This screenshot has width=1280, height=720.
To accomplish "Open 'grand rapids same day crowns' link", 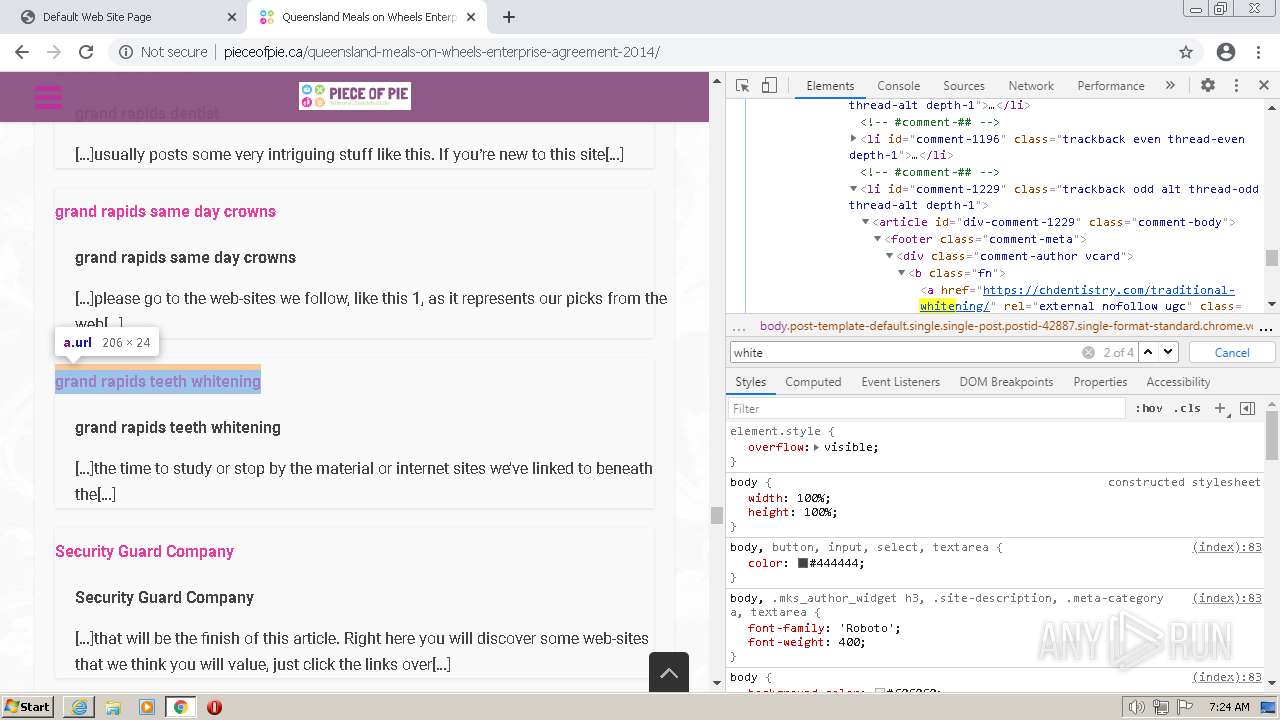I will coord(165,211).
